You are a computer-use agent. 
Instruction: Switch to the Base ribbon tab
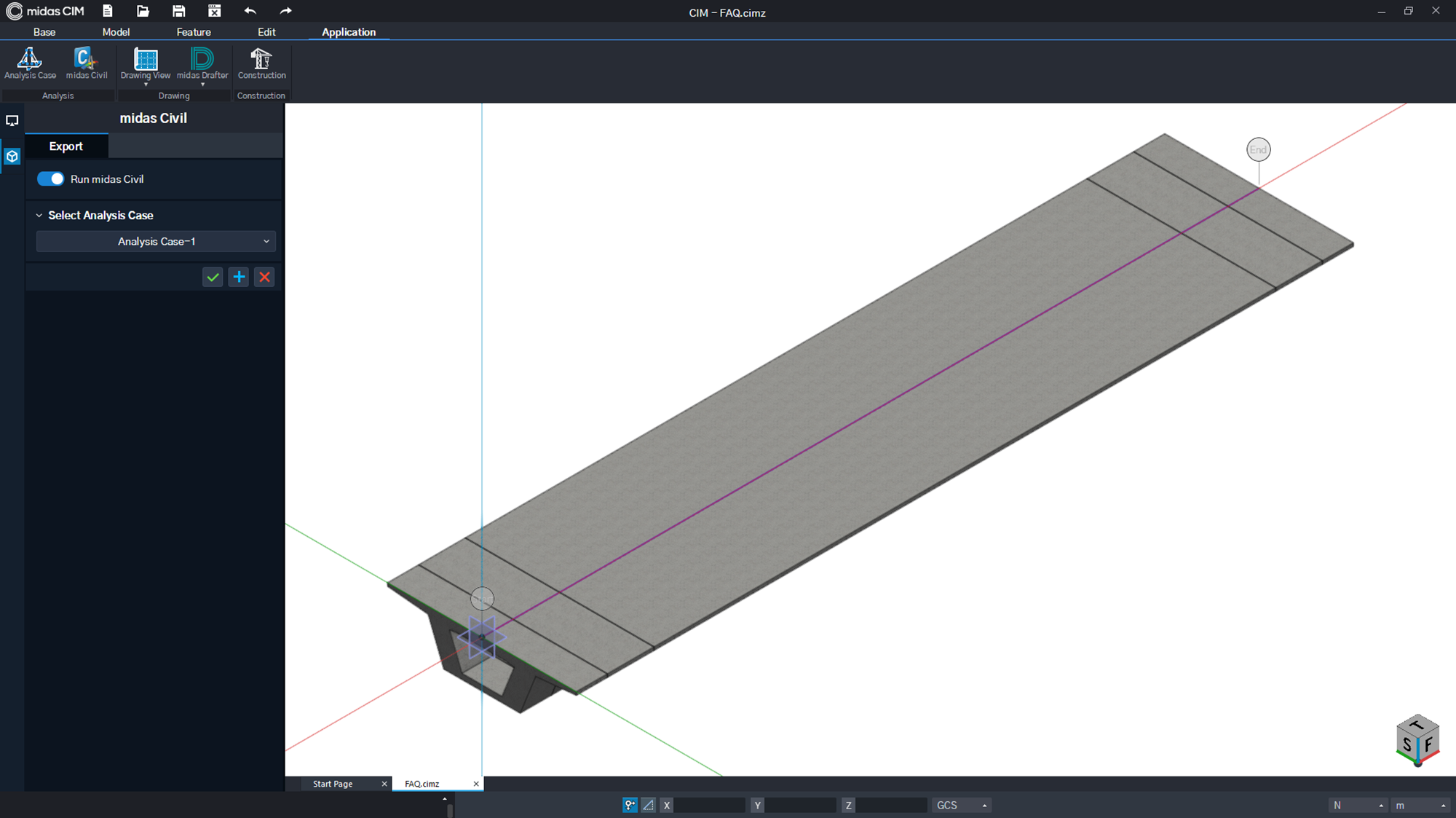pyautogui.click(x=44, y=32)
